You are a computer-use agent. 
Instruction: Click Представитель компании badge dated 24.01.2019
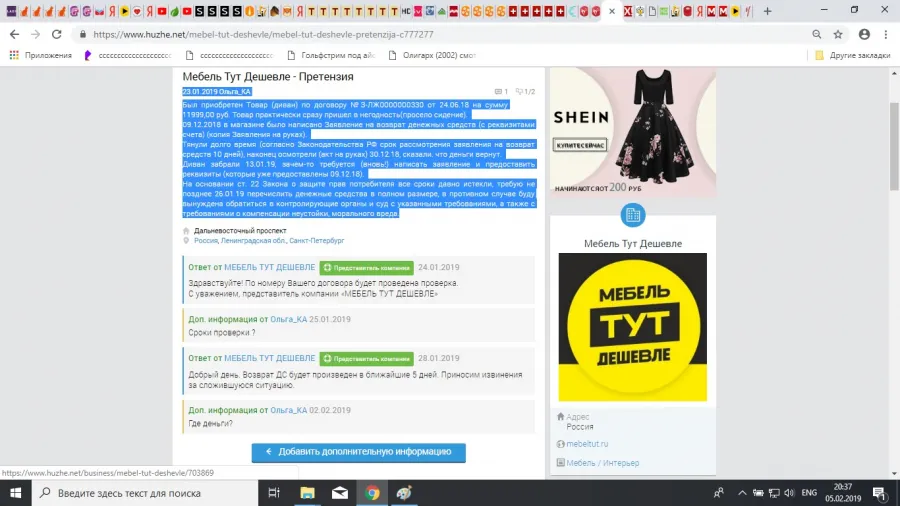(366, 267)
